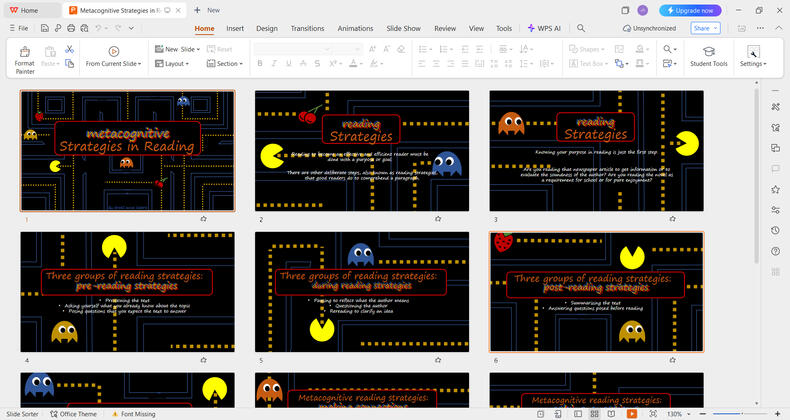The image size is (790, 420).
Task: Star the slide 3 thumbnail
Action: (673, 219)
